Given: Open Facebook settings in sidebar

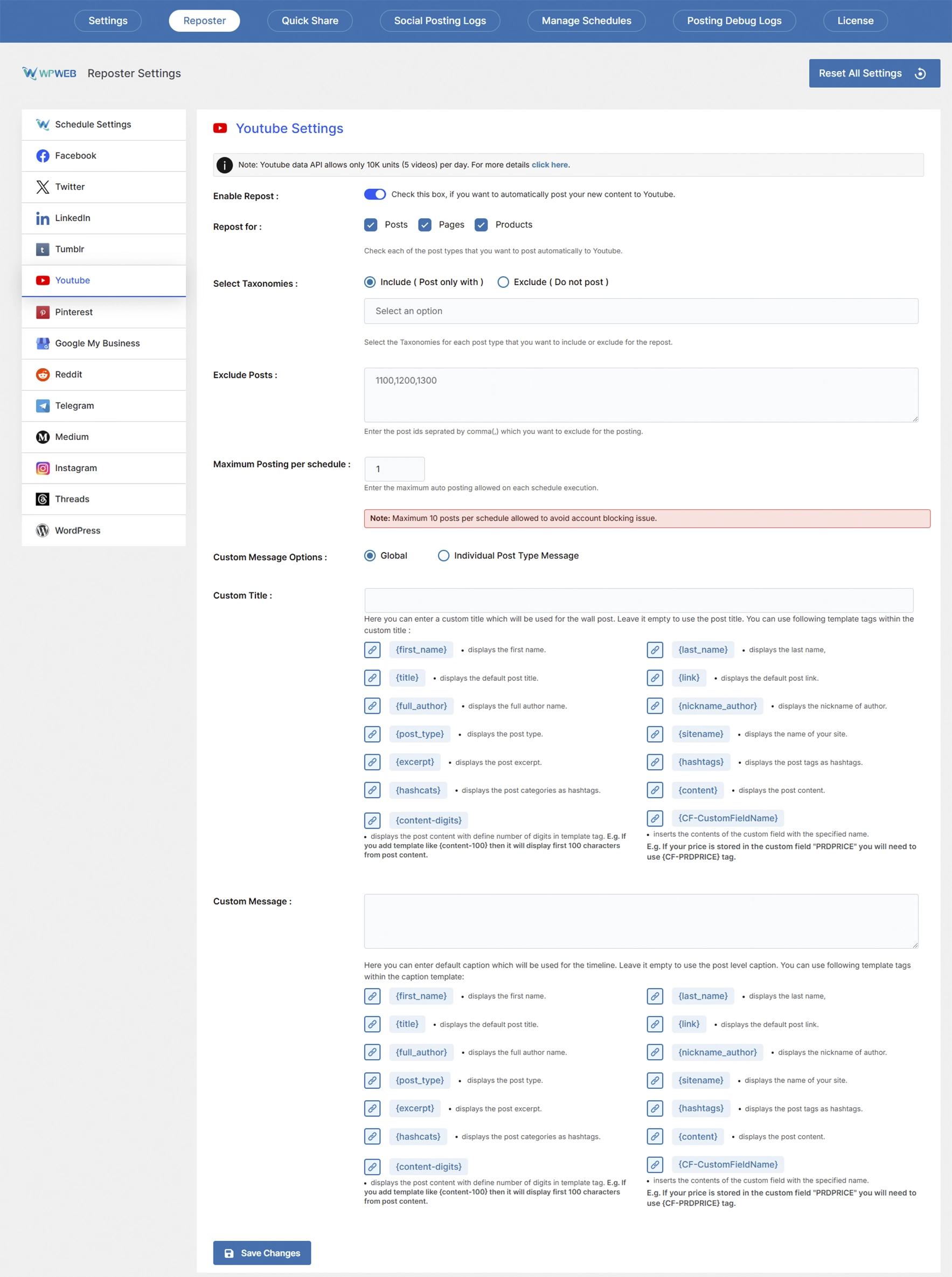Looking at the screenshot, I should click(104, 156).
